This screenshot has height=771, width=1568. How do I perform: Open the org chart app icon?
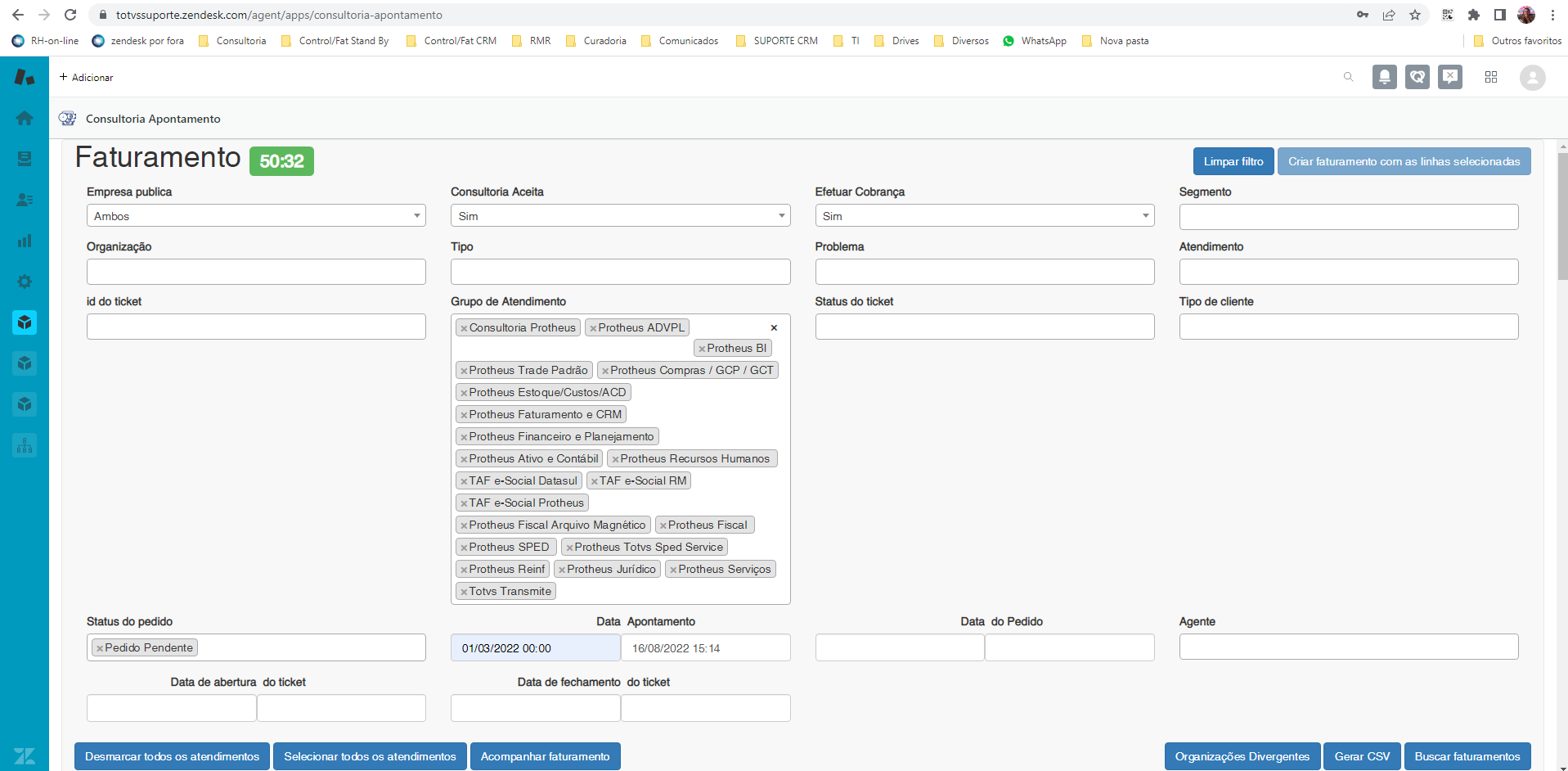click(x=25, y=445)
